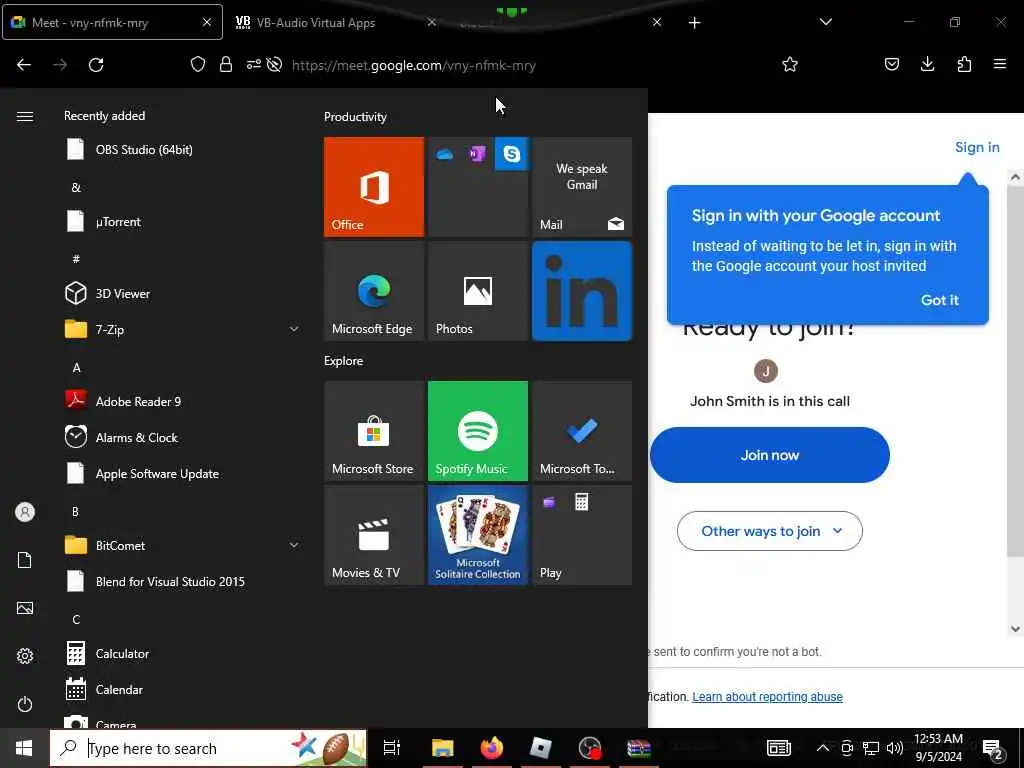The height and width of the screenshot is (768, 1024).
Task: Open volume control in system tray
Action: tap(895, 748)
